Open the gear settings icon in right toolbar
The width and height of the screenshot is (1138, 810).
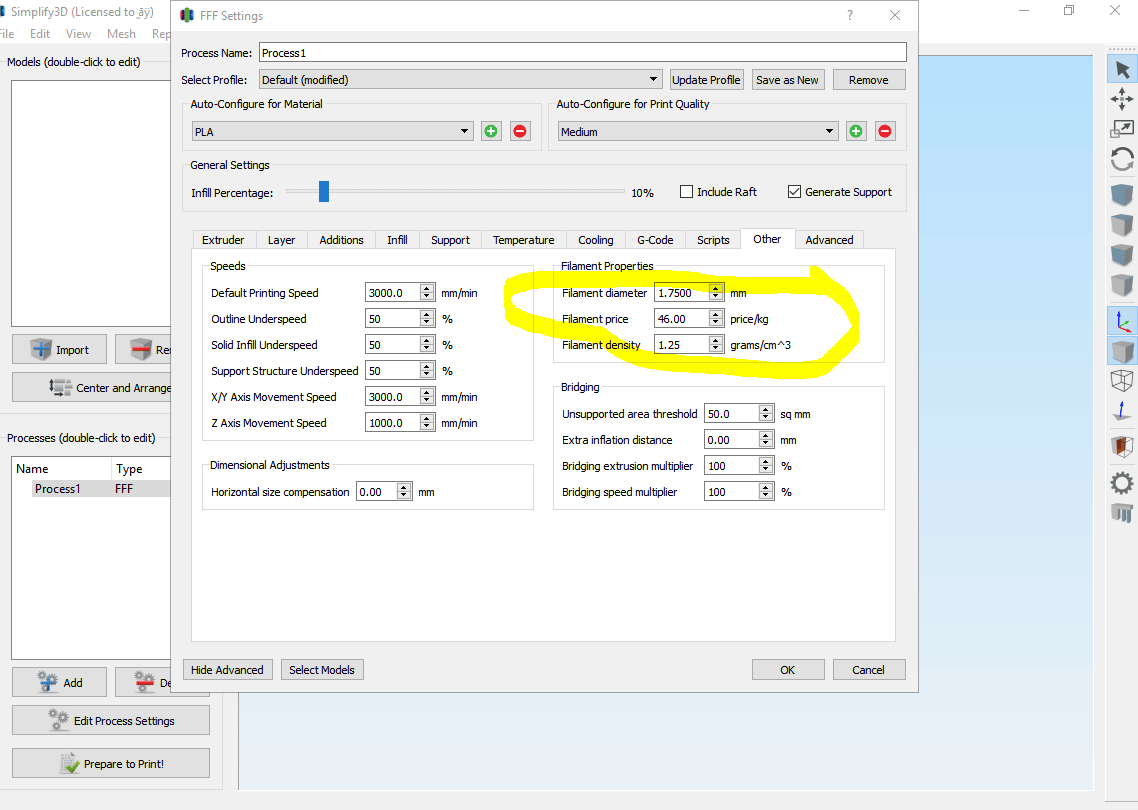pyautogui.click(x=1122, y=483)
